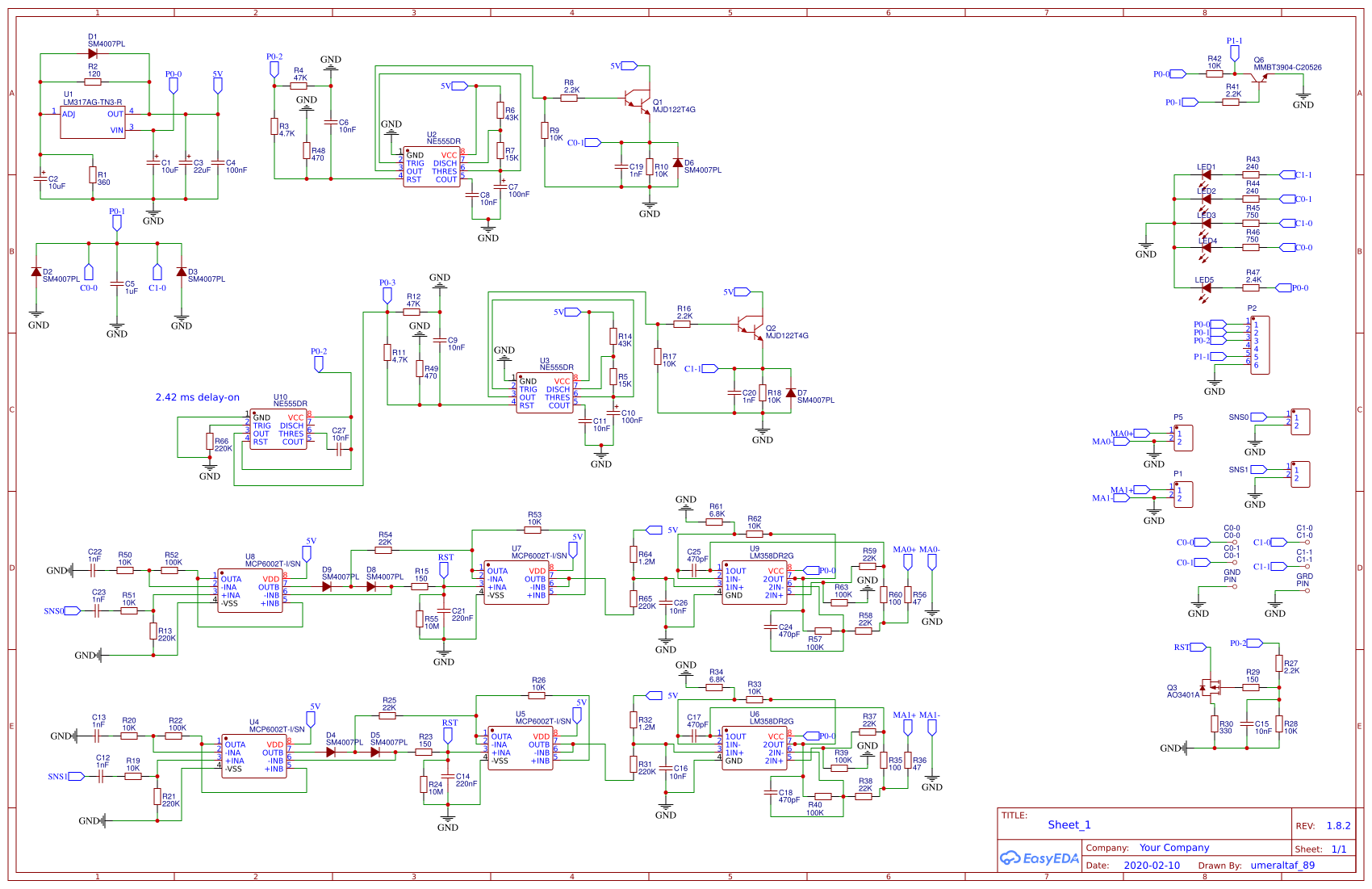Select the sheet number '1/1'
1372x889 pixels.
[x=1339, y=849]
